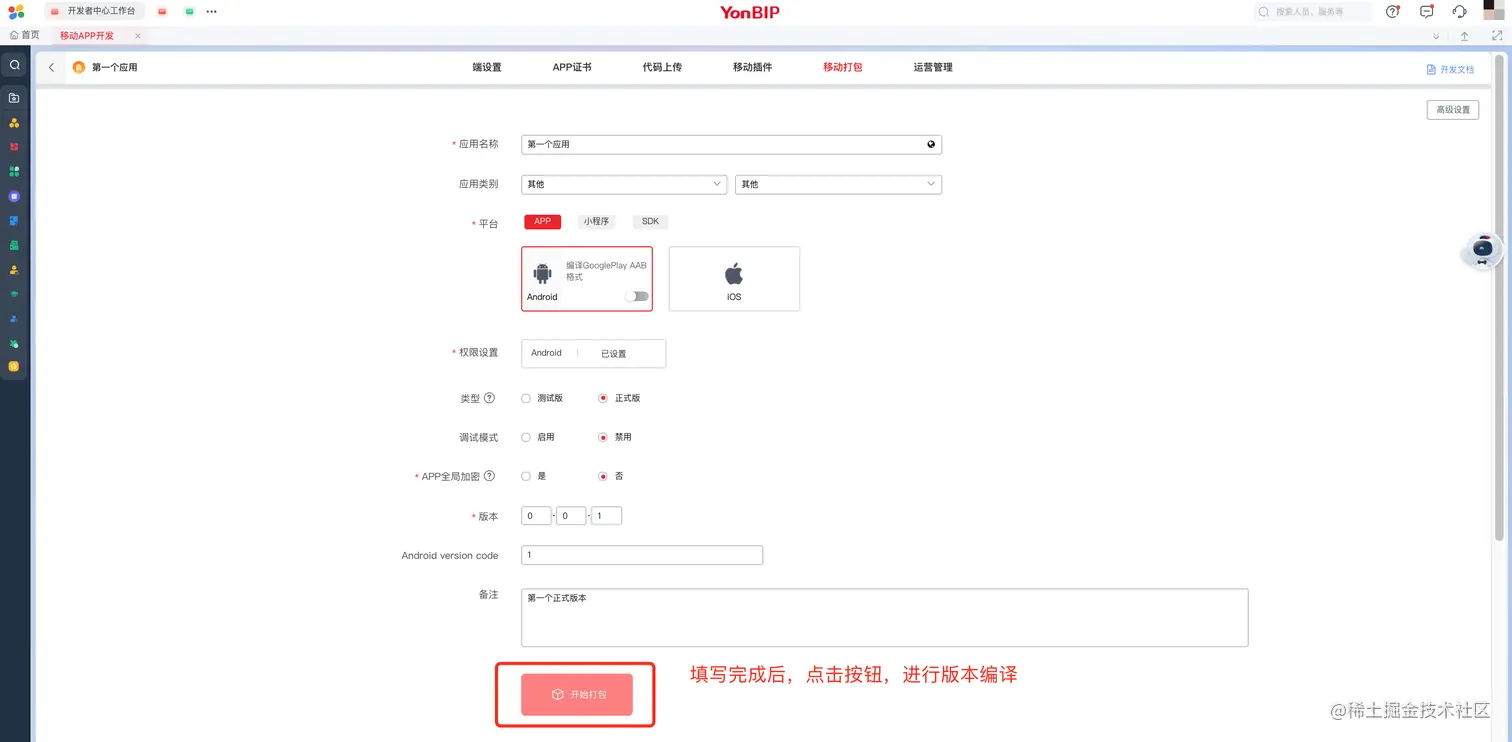Click the upload arrow icon in tab bar
Viewport: 1512px width, 742px height.
pos(1464,36)
